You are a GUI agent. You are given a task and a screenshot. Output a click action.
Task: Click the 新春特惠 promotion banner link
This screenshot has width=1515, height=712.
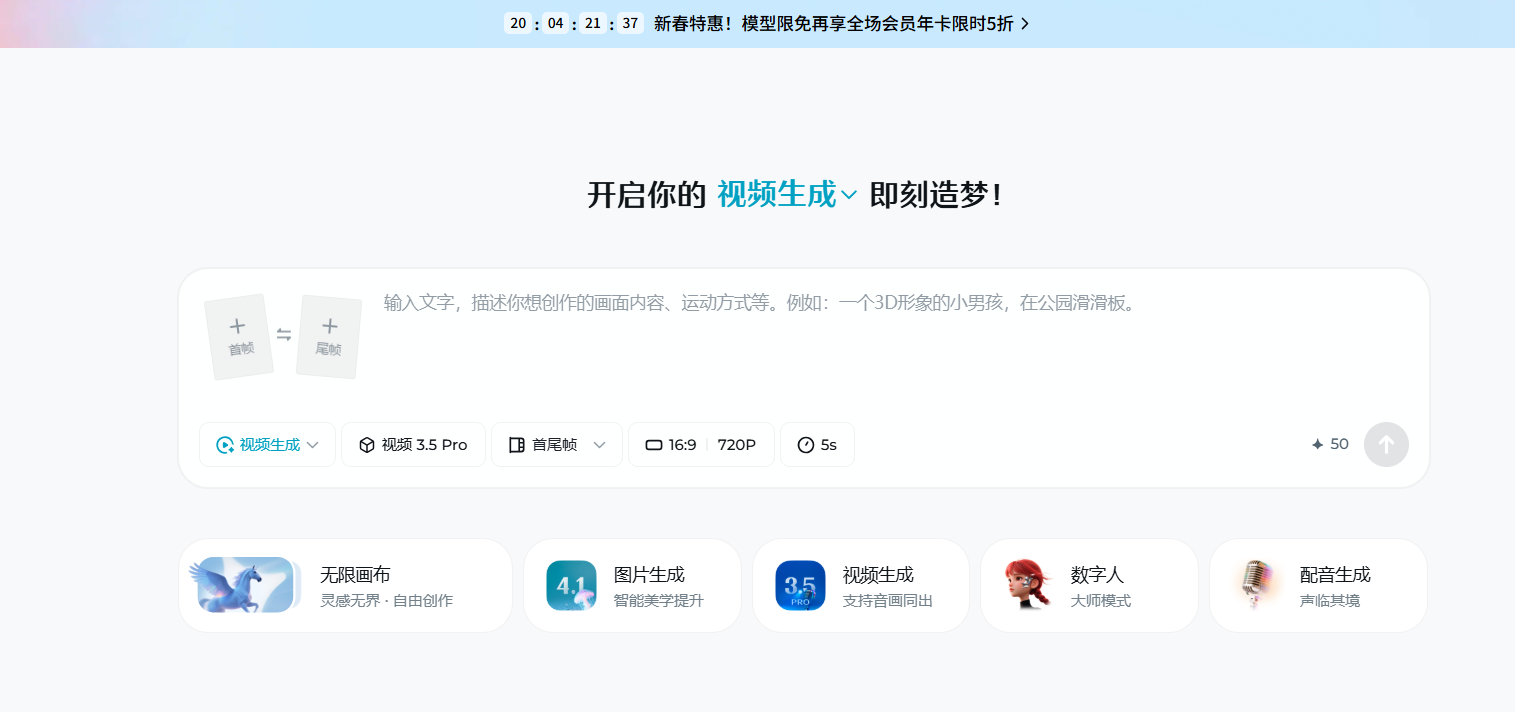click(x=832, y=24)
